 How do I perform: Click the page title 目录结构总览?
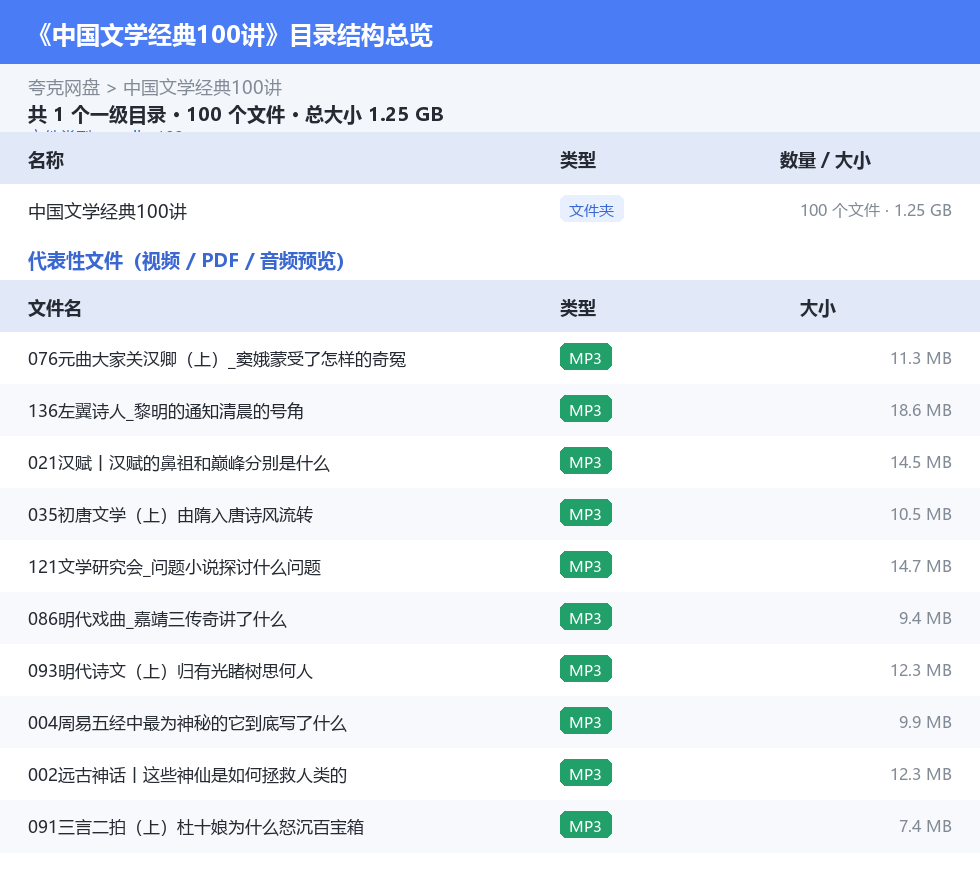pyautogui.click(x=361, y=34)
